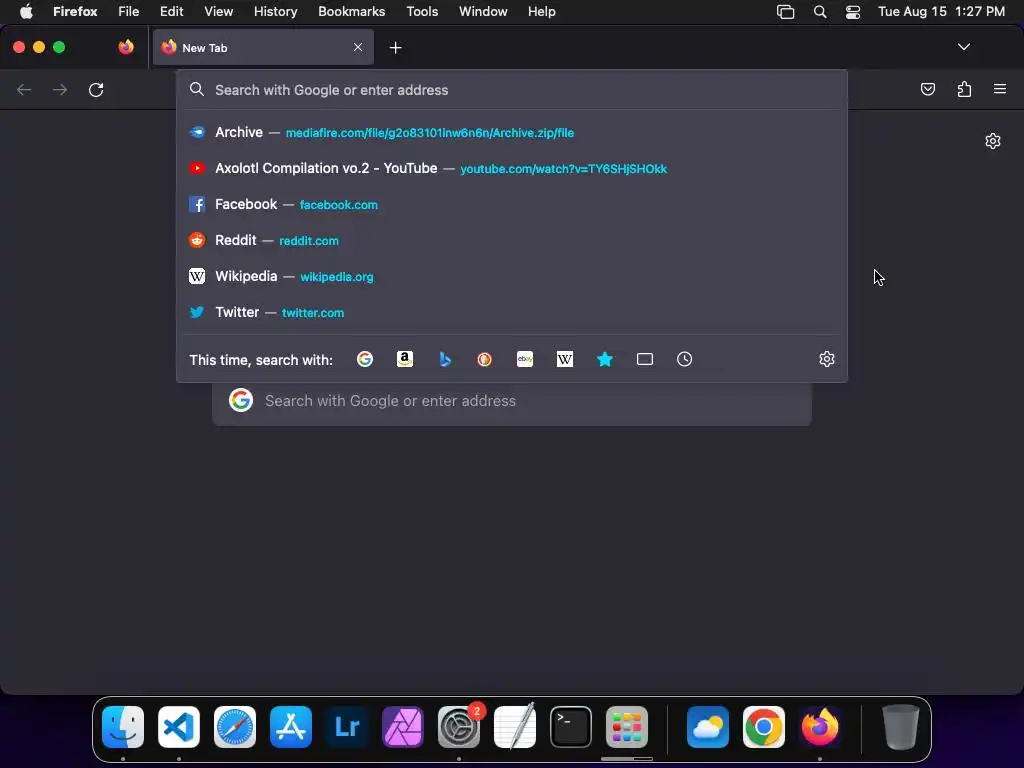Open the Apple menu

(26, 12)
